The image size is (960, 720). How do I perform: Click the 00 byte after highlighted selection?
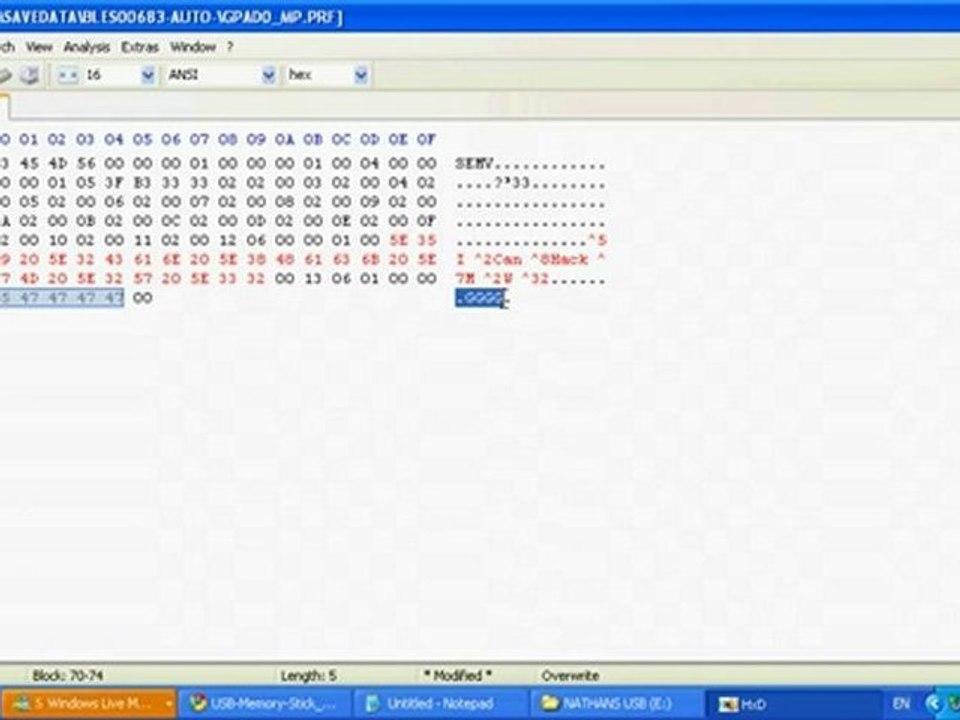[142, 298]
